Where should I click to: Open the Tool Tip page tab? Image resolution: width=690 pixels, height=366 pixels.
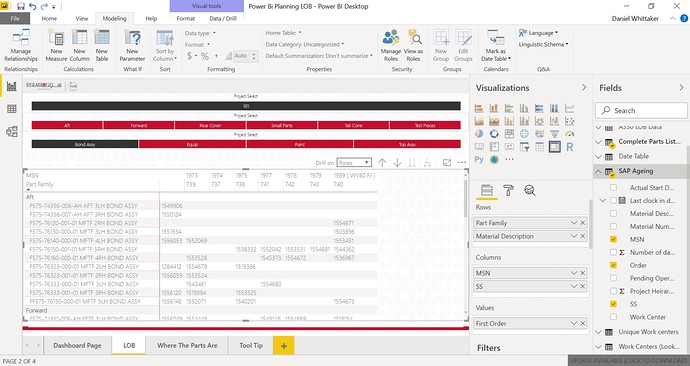(x=251, y=345)
